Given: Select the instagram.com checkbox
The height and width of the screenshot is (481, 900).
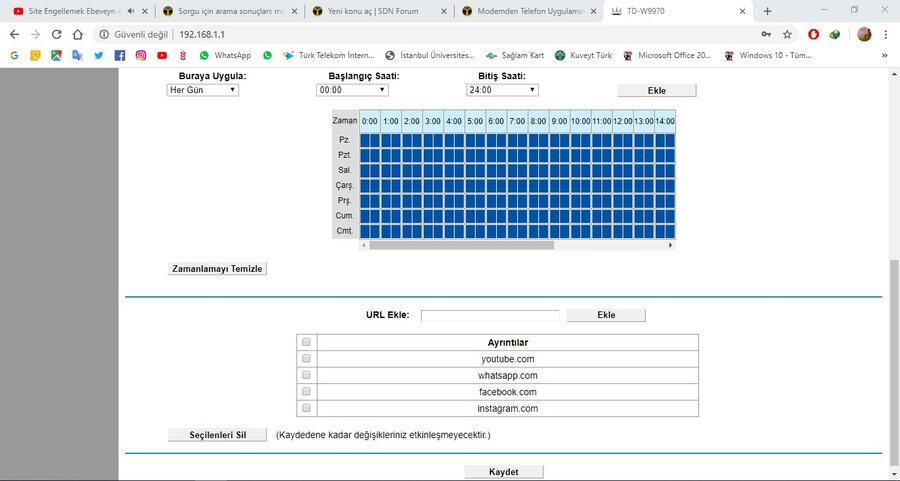Looking at the screenshot, I should (x=306, y=408).
